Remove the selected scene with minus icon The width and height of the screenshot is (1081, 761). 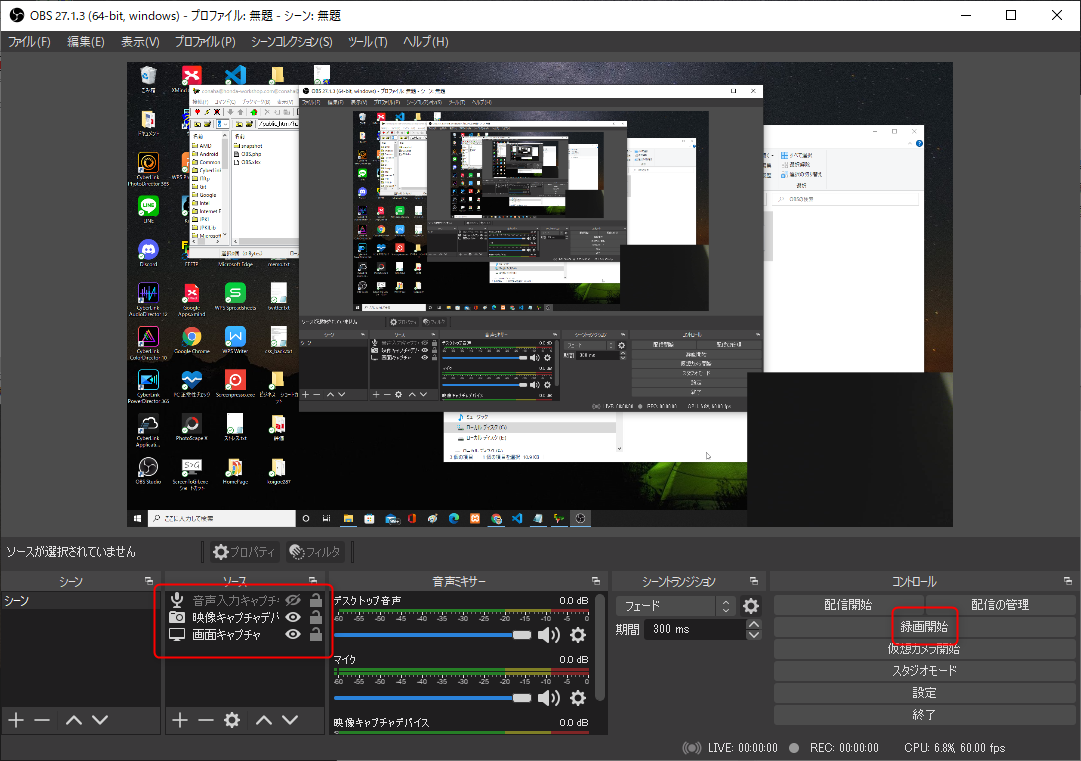[x=42, y=720]
